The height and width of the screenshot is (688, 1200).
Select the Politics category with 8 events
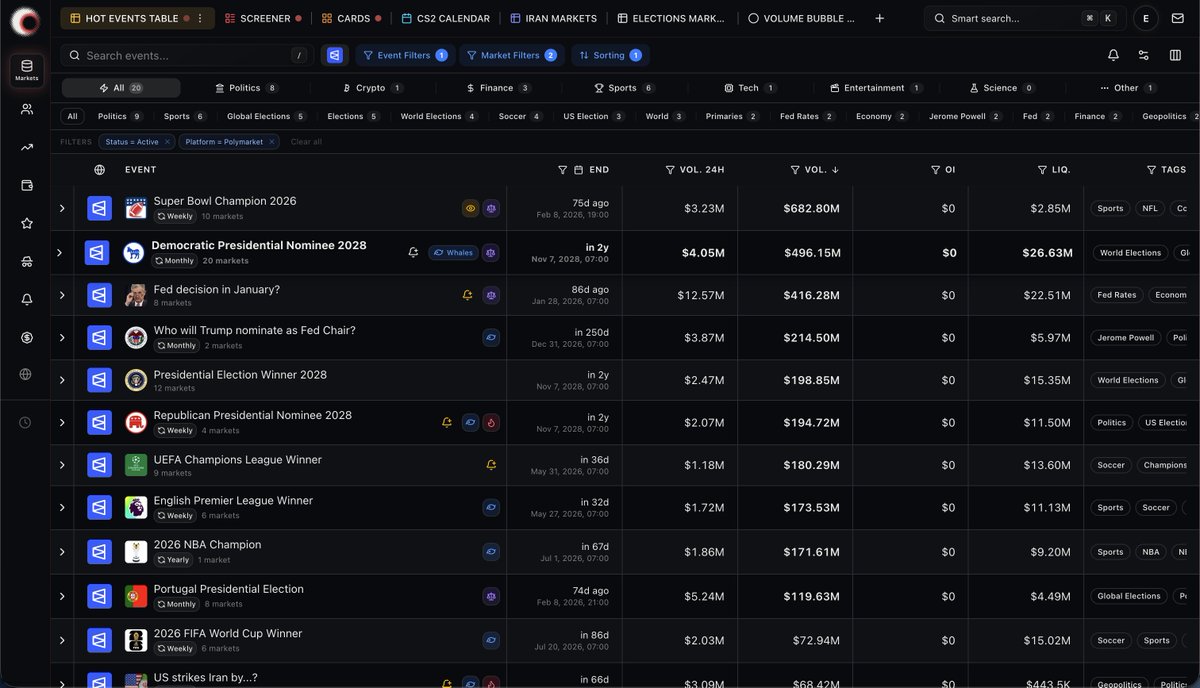[245, 88]
